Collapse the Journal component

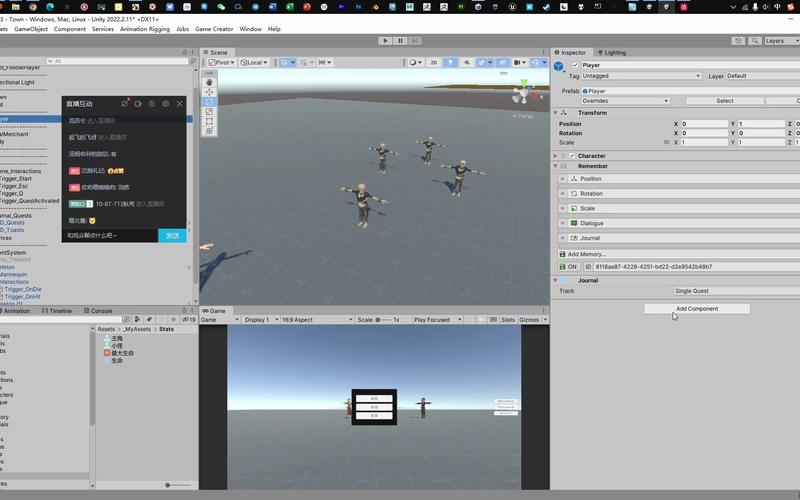(x=555, y=281)
